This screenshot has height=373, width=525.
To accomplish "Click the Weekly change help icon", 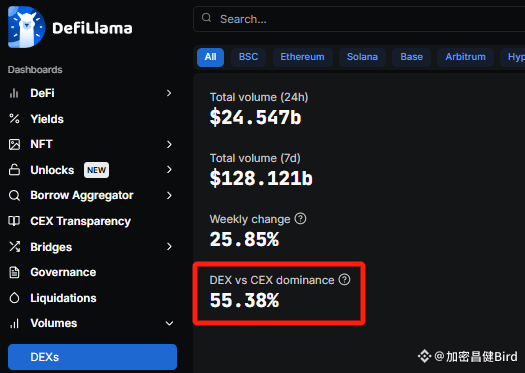I will [300, 219].
